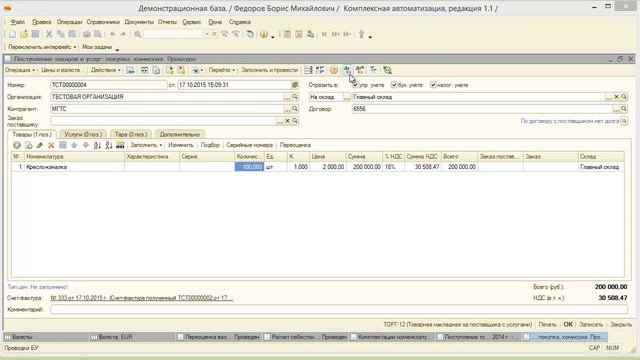Click the New document icon in main toolbar
Screen dimensions: 640x360
point(12,34)
